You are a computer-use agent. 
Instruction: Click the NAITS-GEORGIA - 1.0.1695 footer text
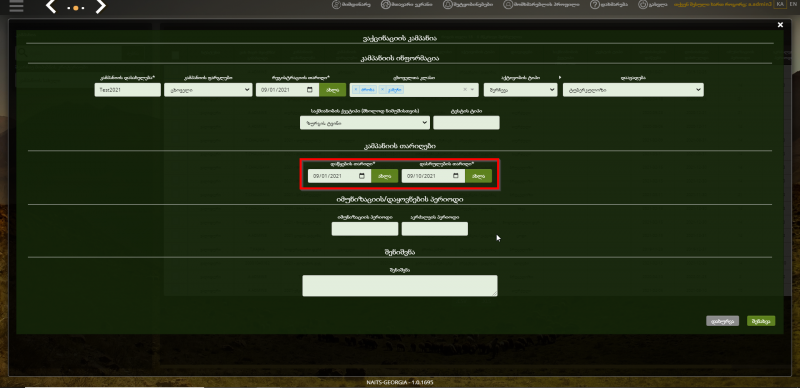(400, 382)
